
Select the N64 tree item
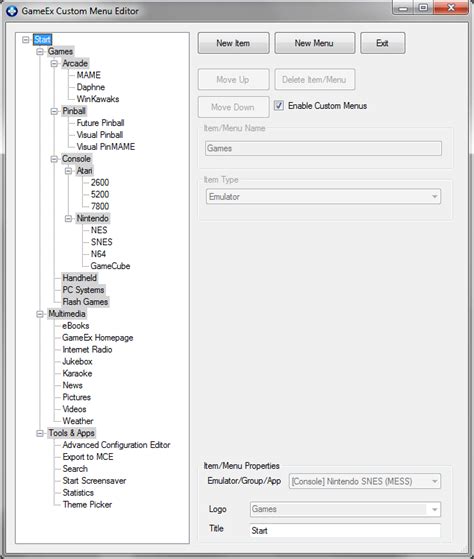coord(98,254)
